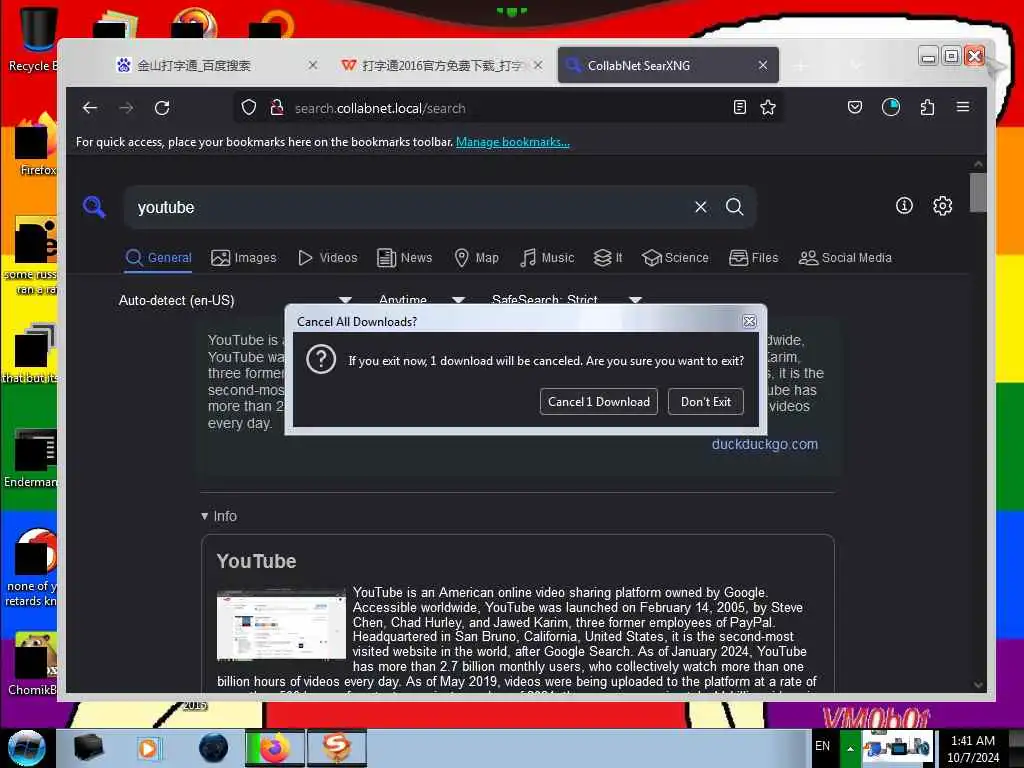Open SearXNG preferences gear

point(942,206)
